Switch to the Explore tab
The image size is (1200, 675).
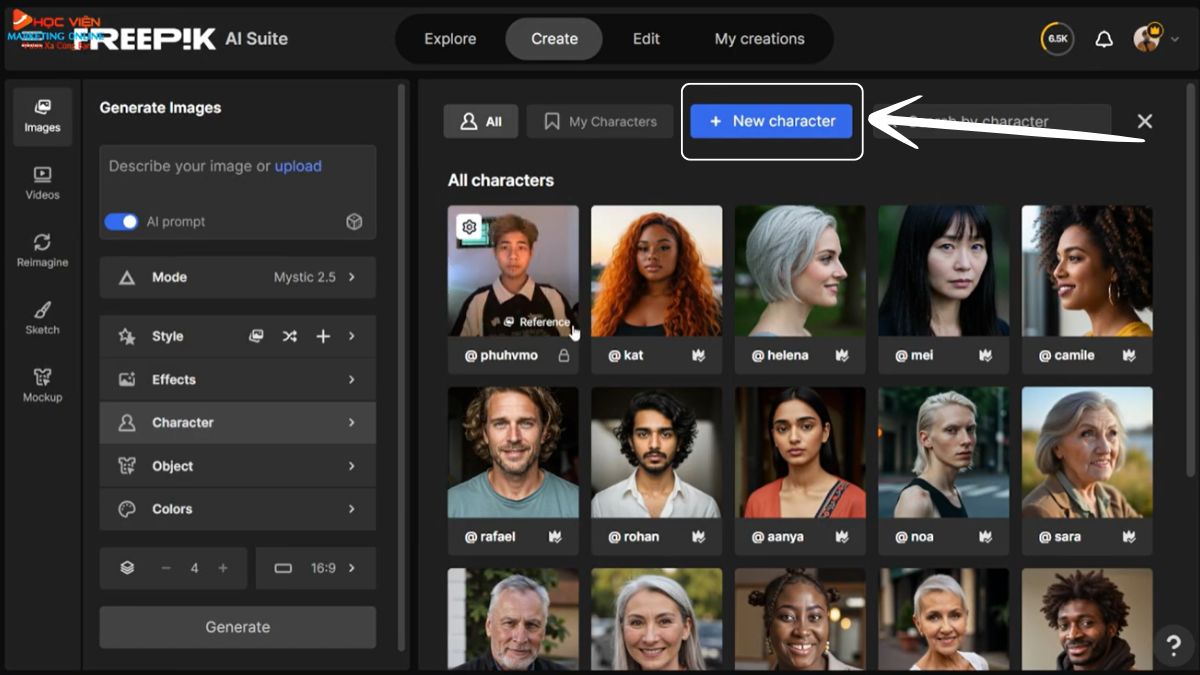click(x=450, y=39)
